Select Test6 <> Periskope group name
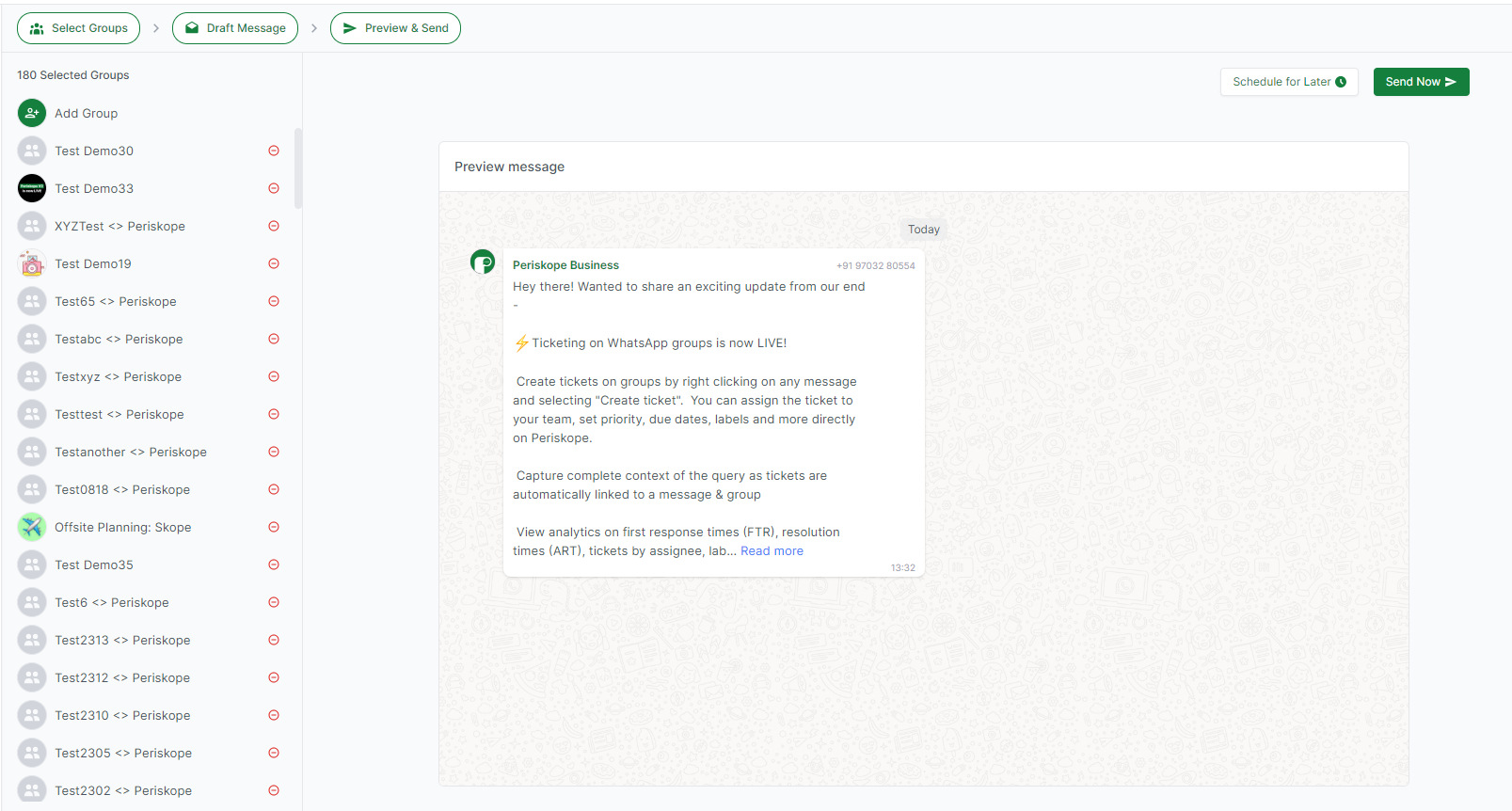 point(112,602)
